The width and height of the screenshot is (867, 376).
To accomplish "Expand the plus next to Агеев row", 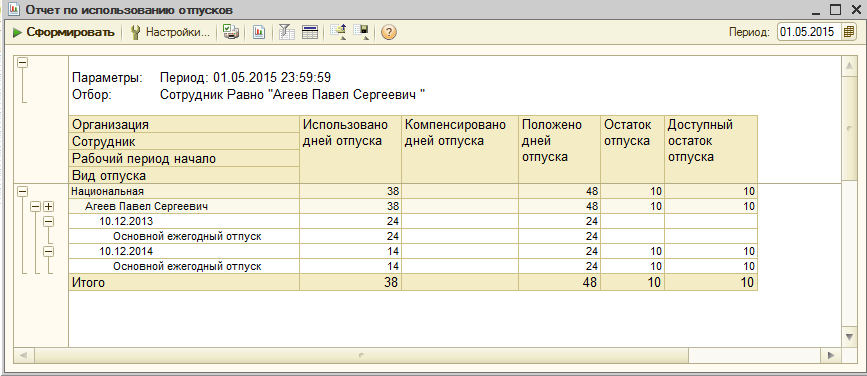I will click(49, 206).
